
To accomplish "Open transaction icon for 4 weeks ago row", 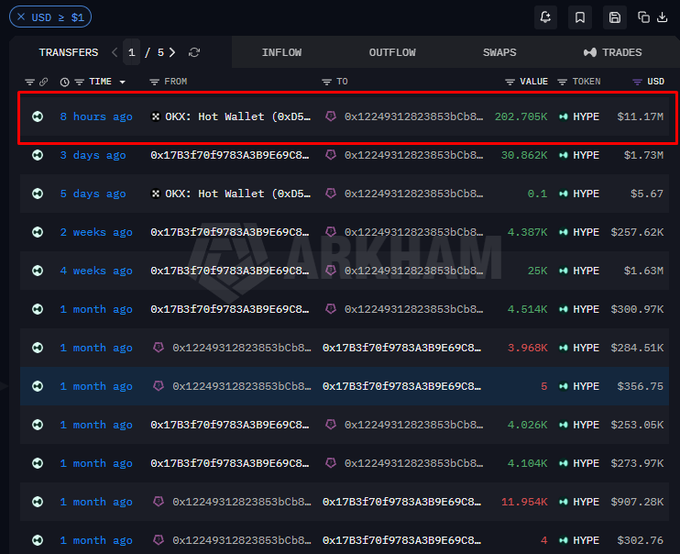I will pyautogui.click(x=38, y=271).
